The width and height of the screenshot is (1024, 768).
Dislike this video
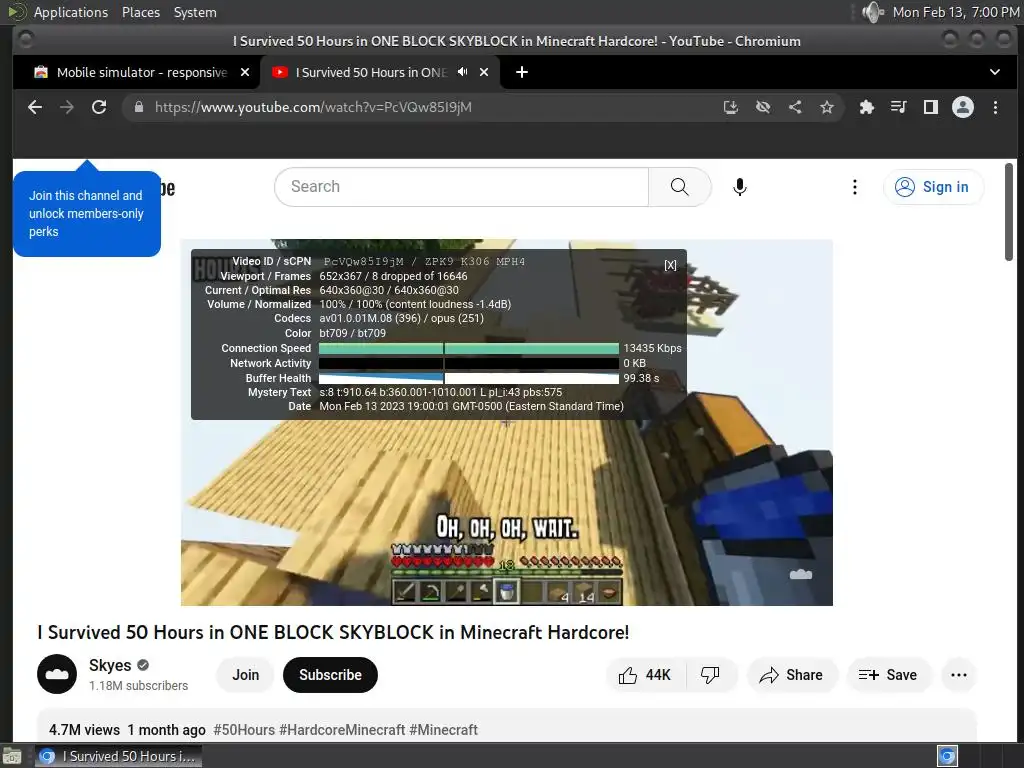coord(710,675)
